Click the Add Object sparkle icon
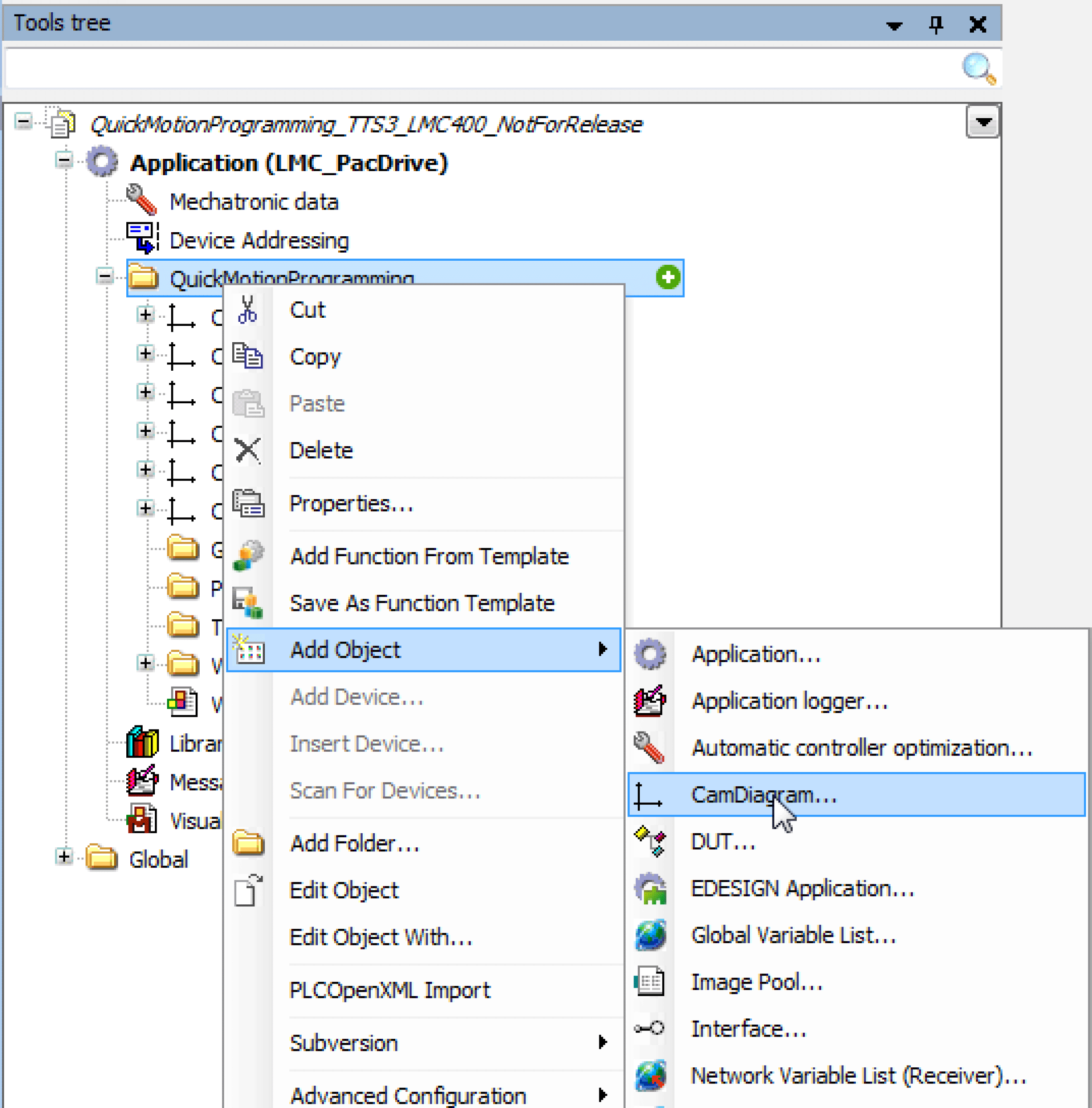Image resolution: width=1092 pixels, height=1108 pixels. [x=249, y=649]
